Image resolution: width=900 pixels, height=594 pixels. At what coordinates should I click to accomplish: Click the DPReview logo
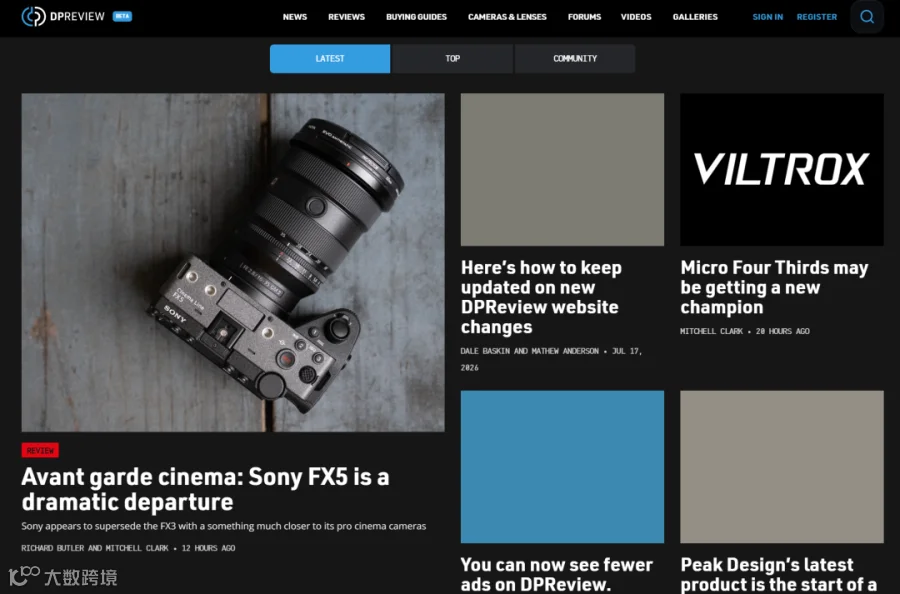tap(63, 17)
